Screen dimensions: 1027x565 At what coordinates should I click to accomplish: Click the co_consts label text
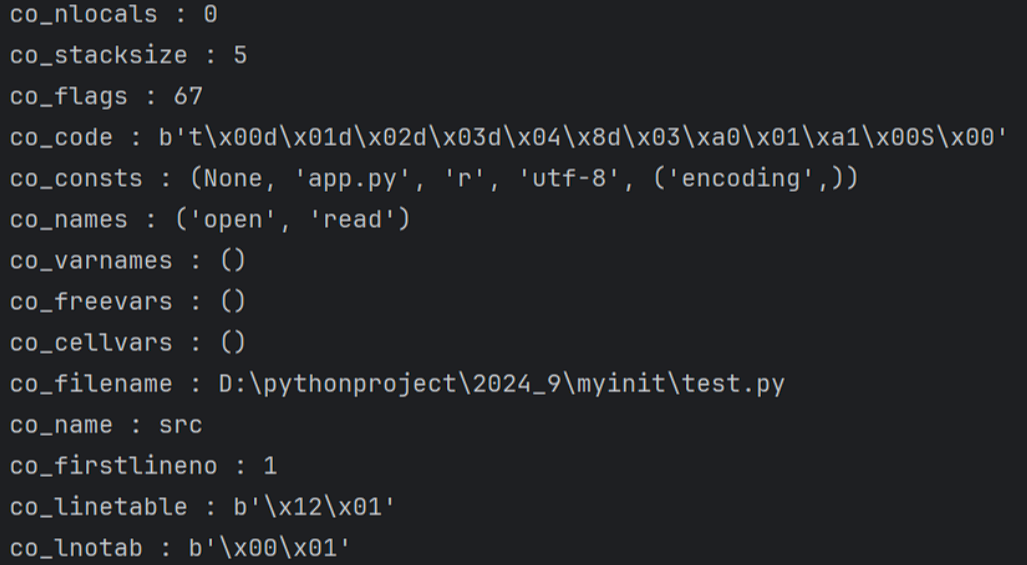click(76, 179)
